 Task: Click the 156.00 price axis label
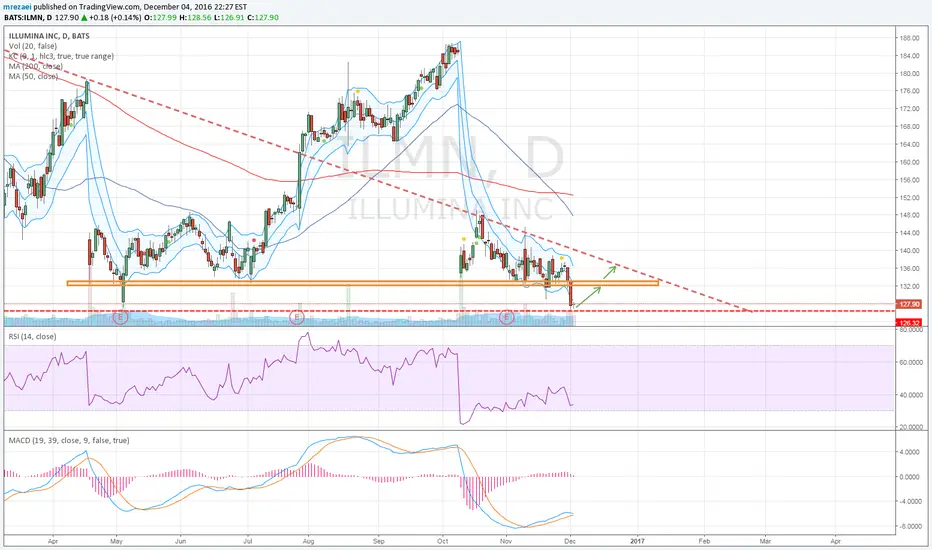[909, 180]
